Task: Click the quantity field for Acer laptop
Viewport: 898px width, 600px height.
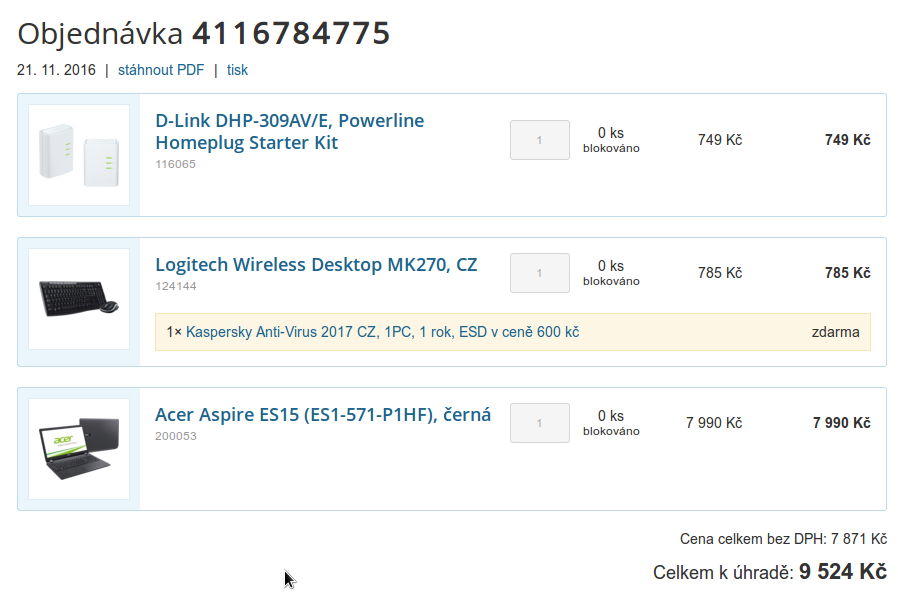Action: point(539,423)
